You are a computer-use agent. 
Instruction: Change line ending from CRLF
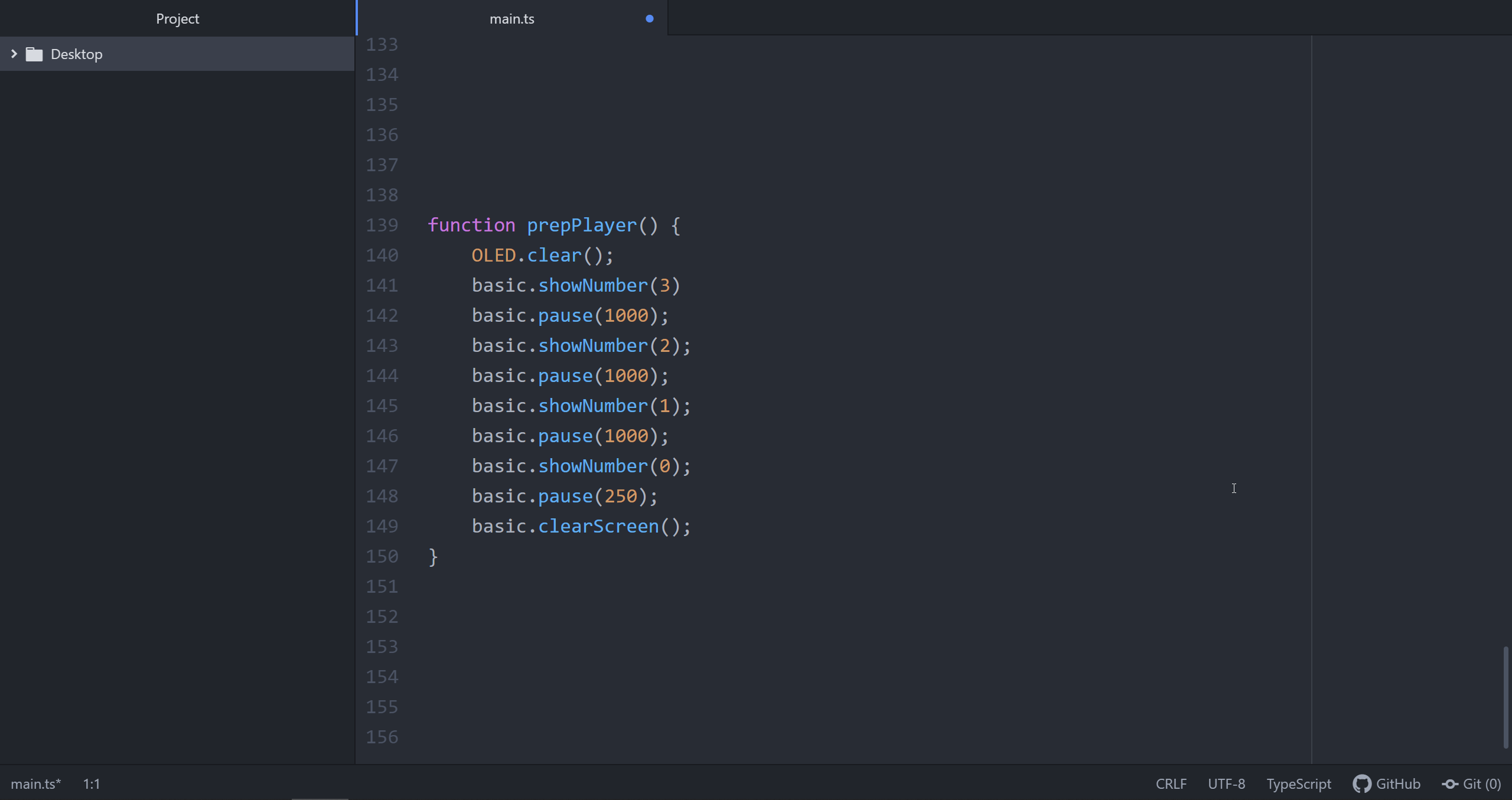[1171, 784]
